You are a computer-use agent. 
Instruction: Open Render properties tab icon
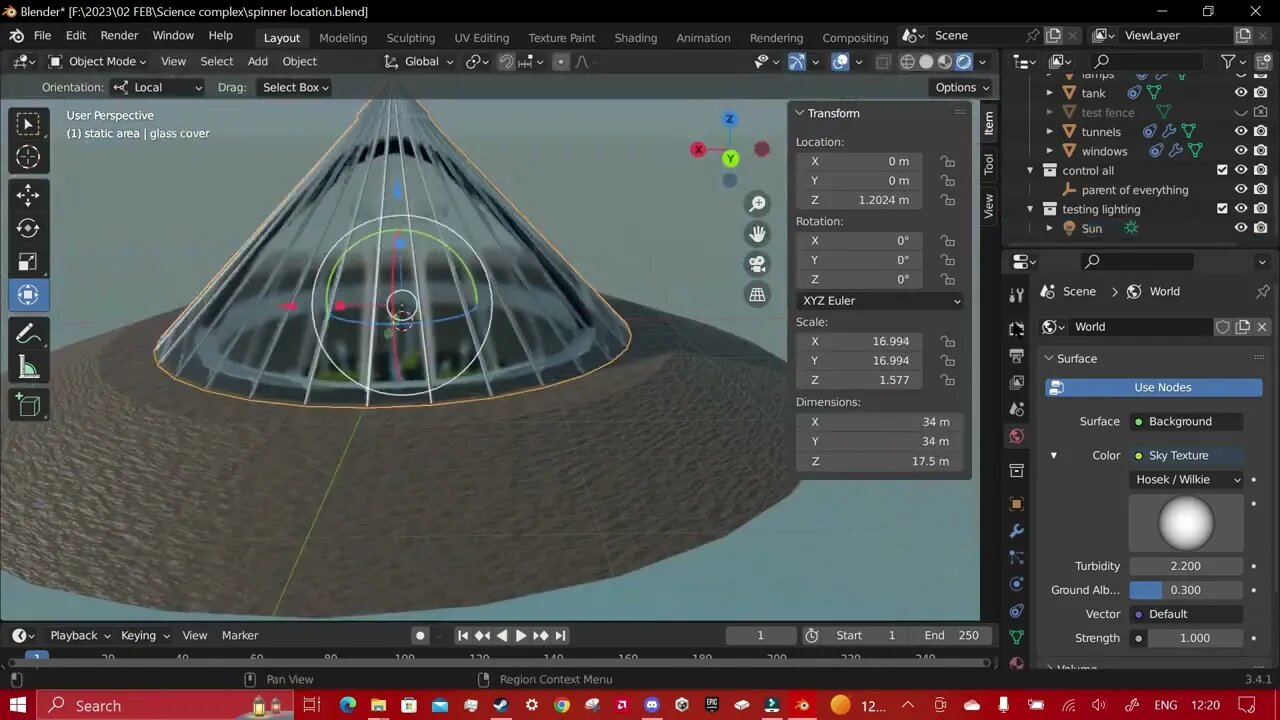click(1016, 329)
